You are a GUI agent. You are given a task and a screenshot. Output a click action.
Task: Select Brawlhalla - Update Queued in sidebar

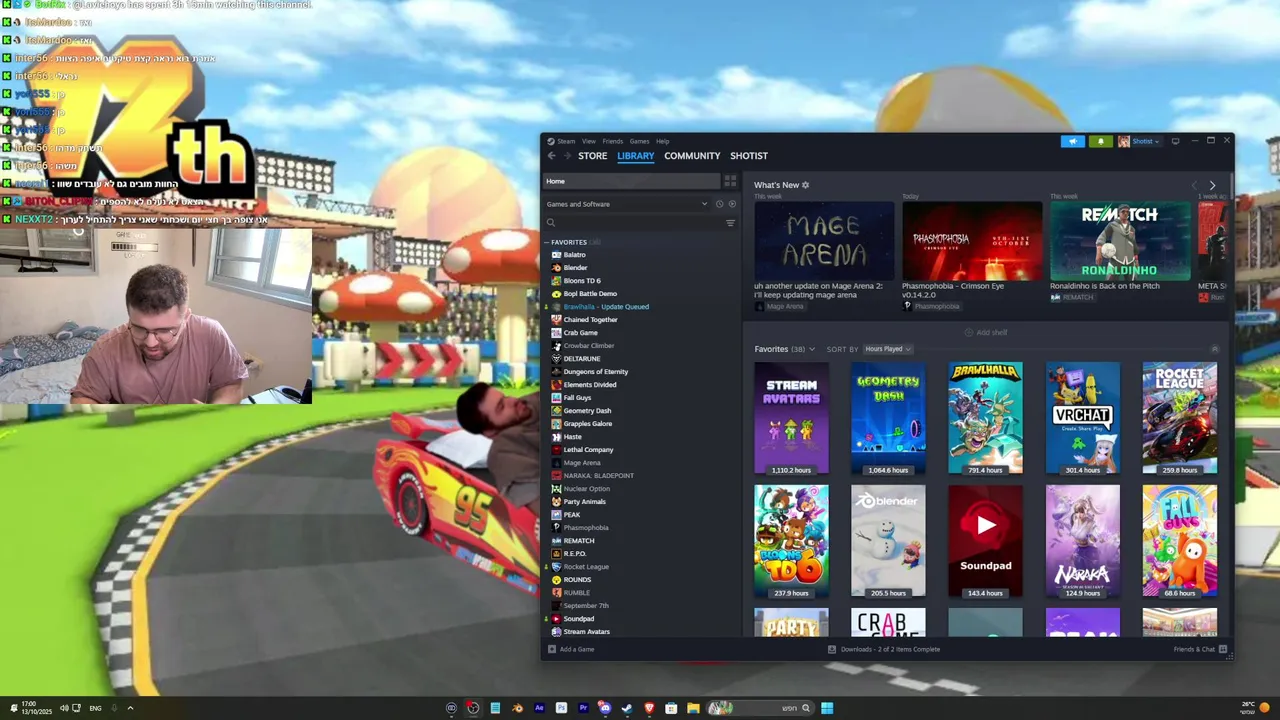click(x=606, y=307)
